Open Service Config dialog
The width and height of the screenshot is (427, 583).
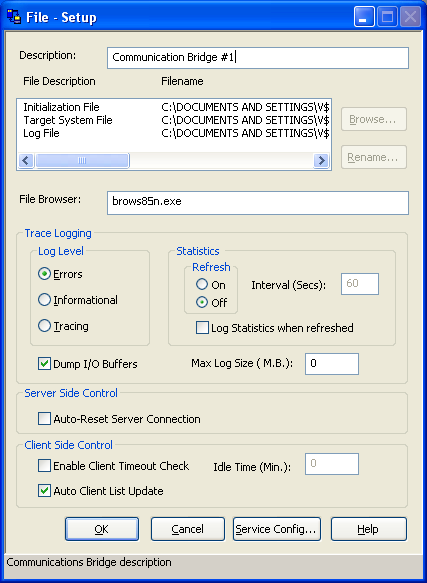277,529
